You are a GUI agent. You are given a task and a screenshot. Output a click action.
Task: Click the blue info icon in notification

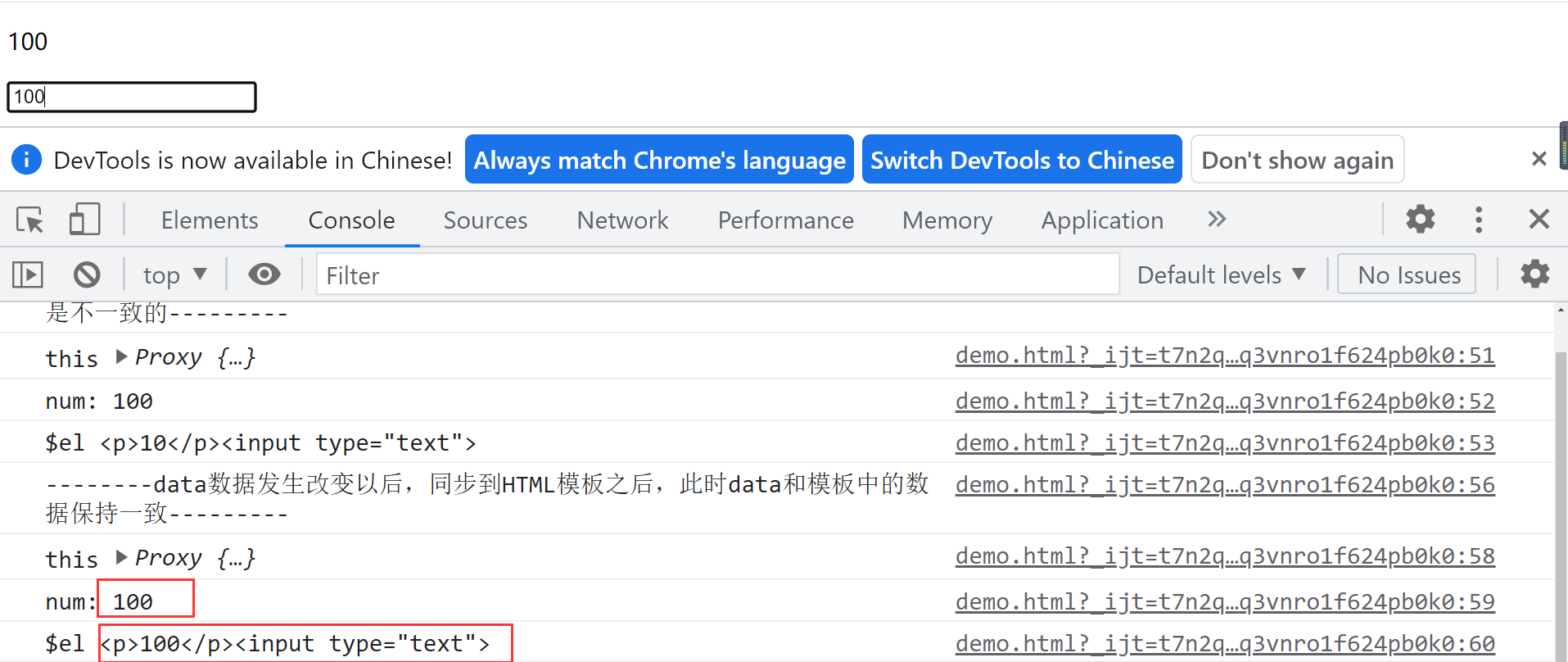click(x=26, y=159)
